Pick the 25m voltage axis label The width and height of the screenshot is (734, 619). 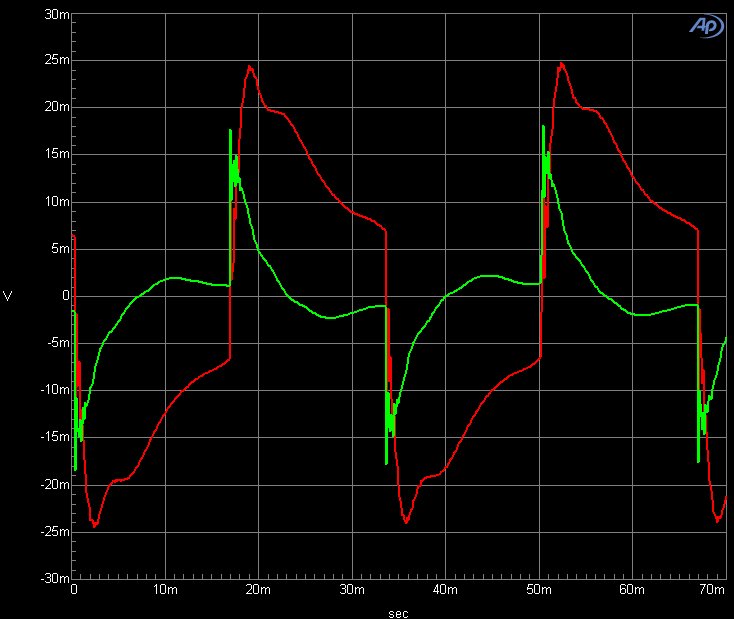point(57,60)
